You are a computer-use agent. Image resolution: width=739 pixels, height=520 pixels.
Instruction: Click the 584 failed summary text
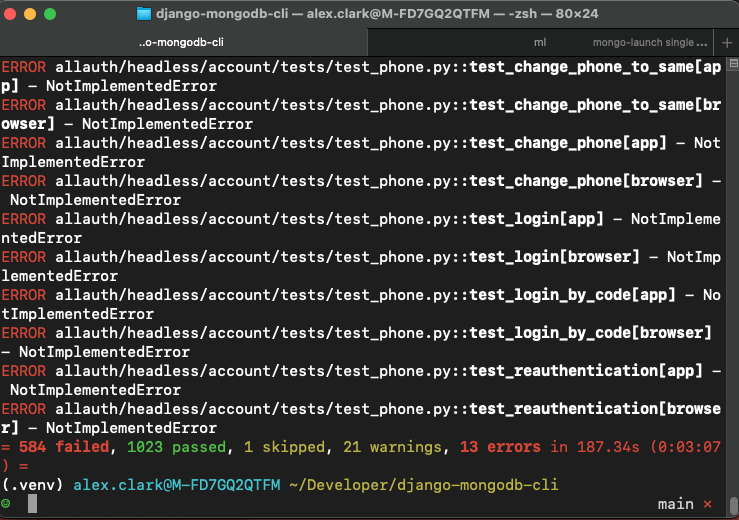click(x=64, y=446)
